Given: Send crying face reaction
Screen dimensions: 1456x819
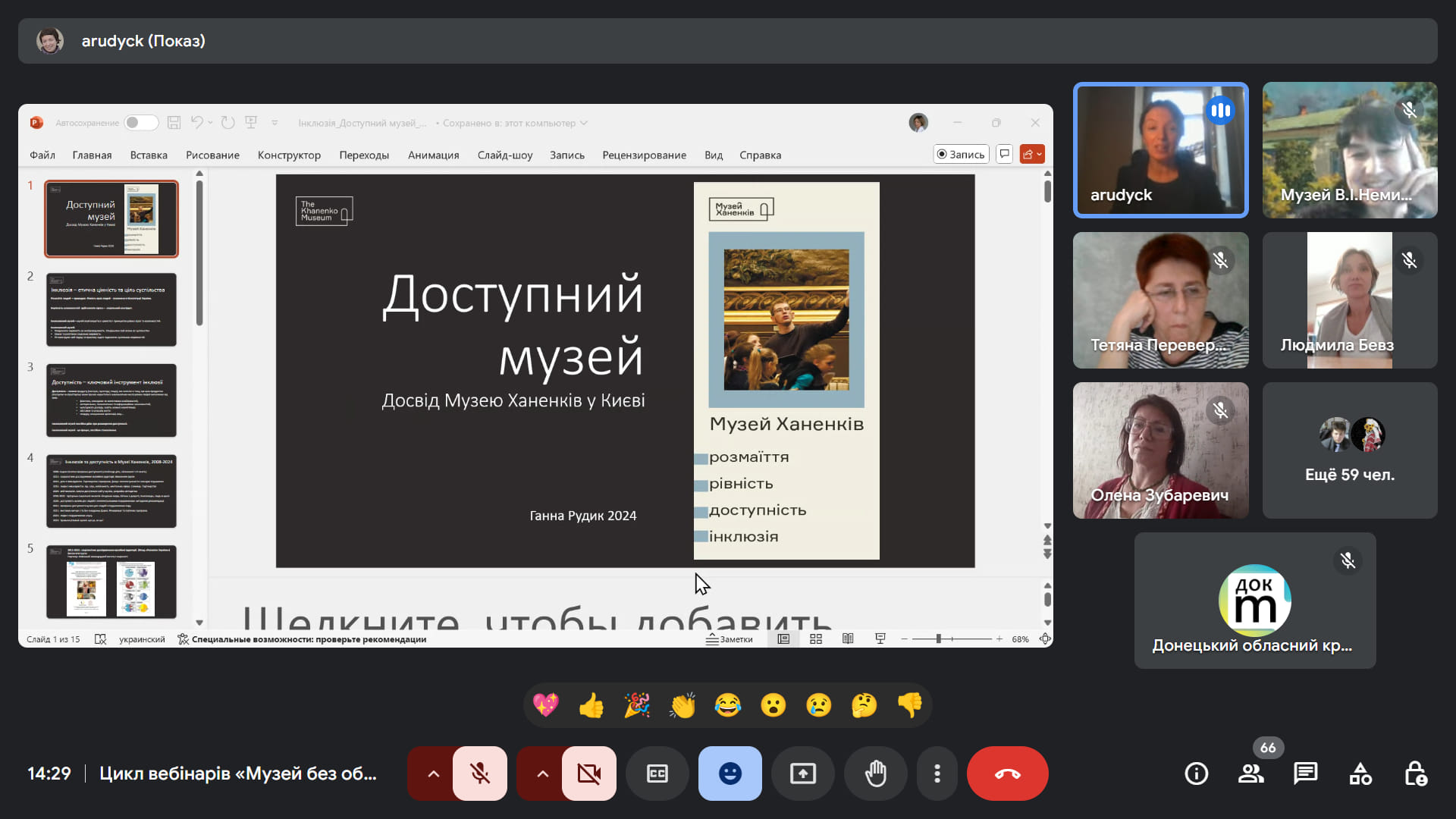Looking at the screenshot, I should (x=819, y=705).
